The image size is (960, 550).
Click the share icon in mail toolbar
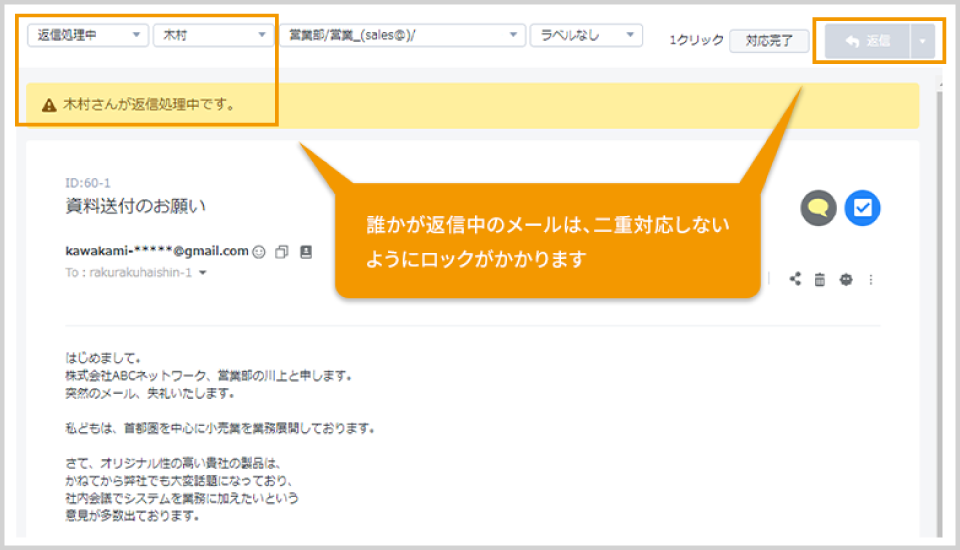coord(795,279)
